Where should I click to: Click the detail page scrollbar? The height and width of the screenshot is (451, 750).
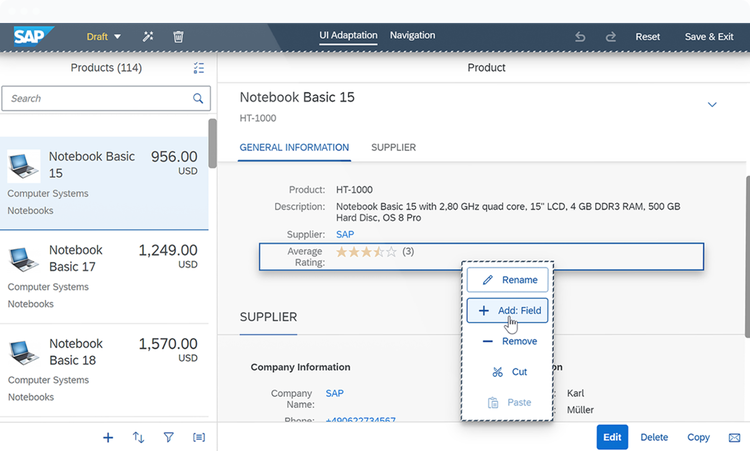click(747, 256)
